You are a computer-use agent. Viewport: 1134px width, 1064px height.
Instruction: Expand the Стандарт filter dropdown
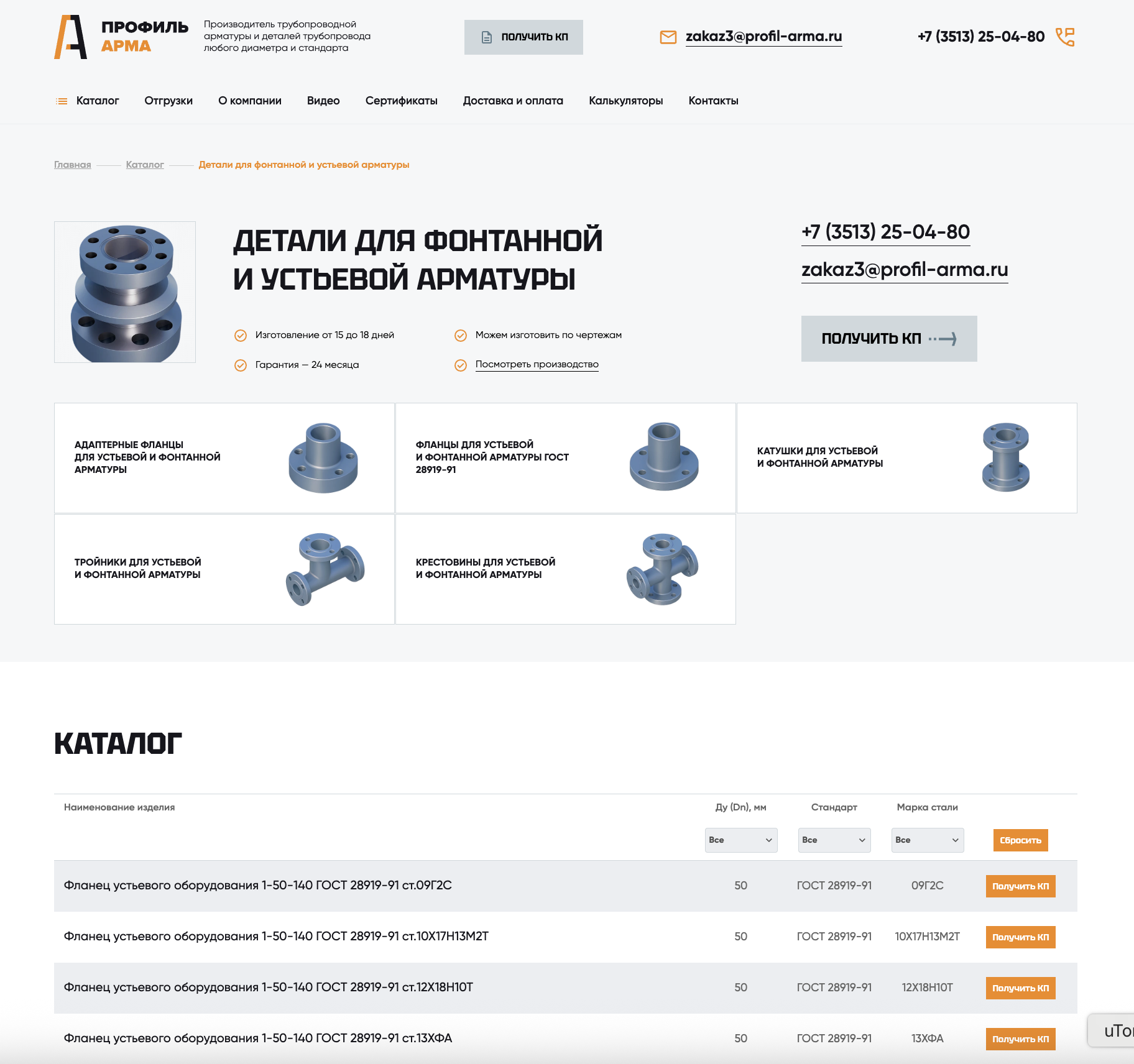click(834, 840)
